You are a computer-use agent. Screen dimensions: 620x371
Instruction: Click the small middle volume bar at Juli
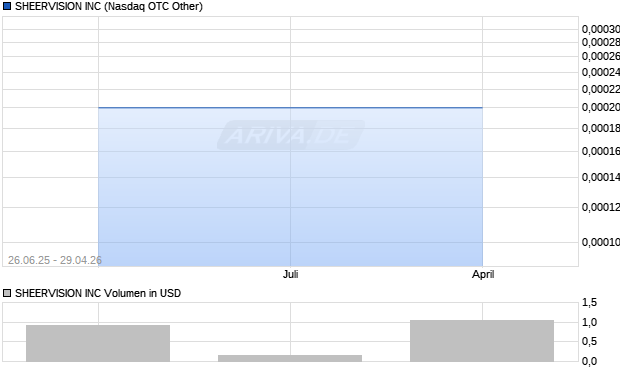[290, 358]
